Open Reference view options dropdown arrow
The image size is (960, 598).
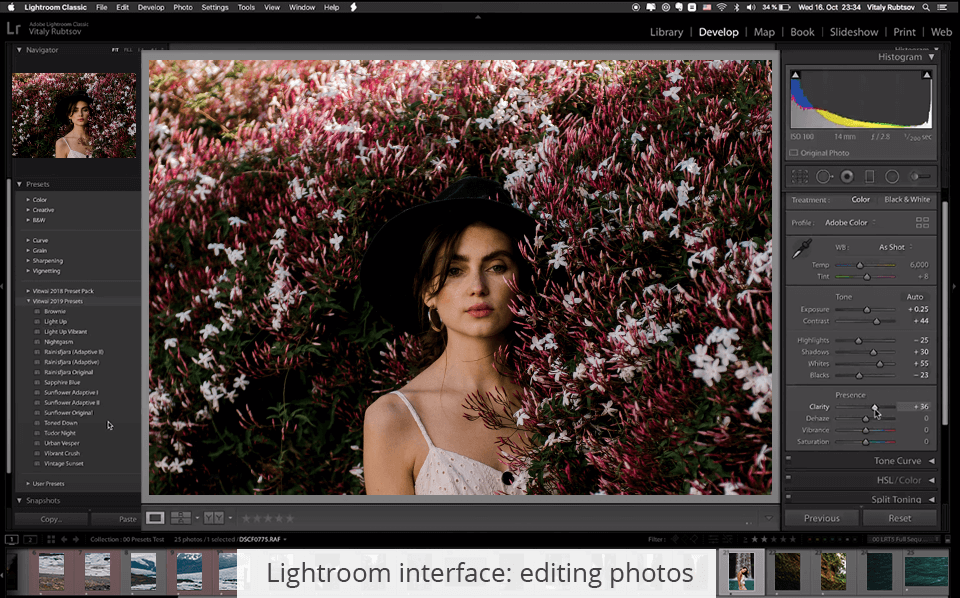click(197, 518)
